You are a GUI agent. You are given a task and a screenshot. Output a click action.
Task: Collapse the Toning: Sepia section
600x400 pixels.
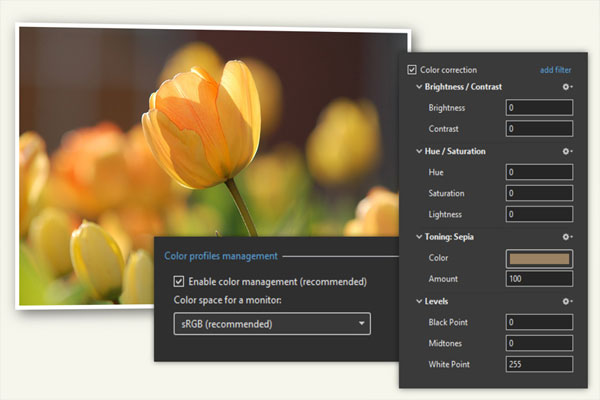coord(418,237)
